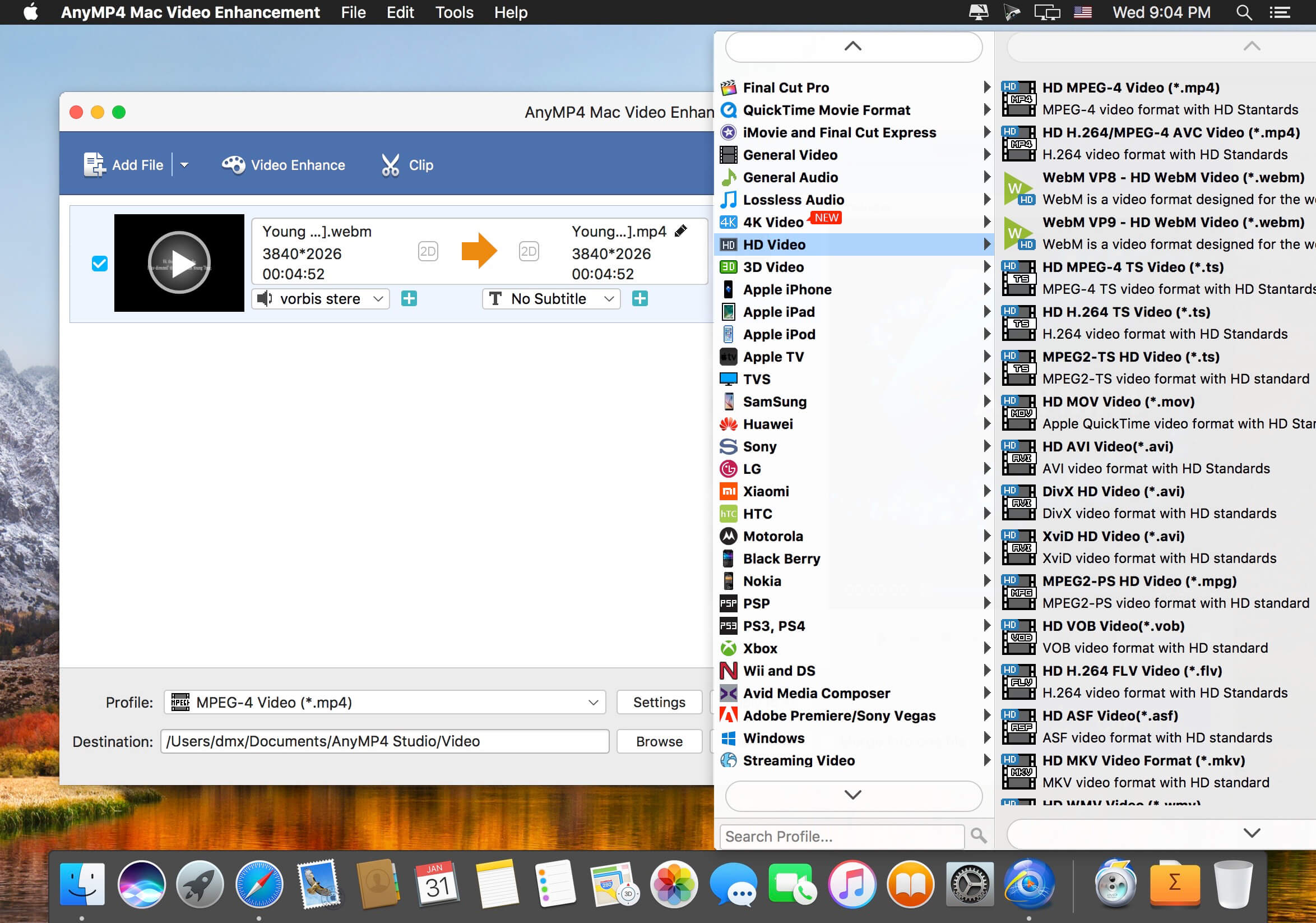This screenshot has height=923, width=1316.
Task: Open the Profile MPEG-4 Video dropdown
Action: click(384, 702)
